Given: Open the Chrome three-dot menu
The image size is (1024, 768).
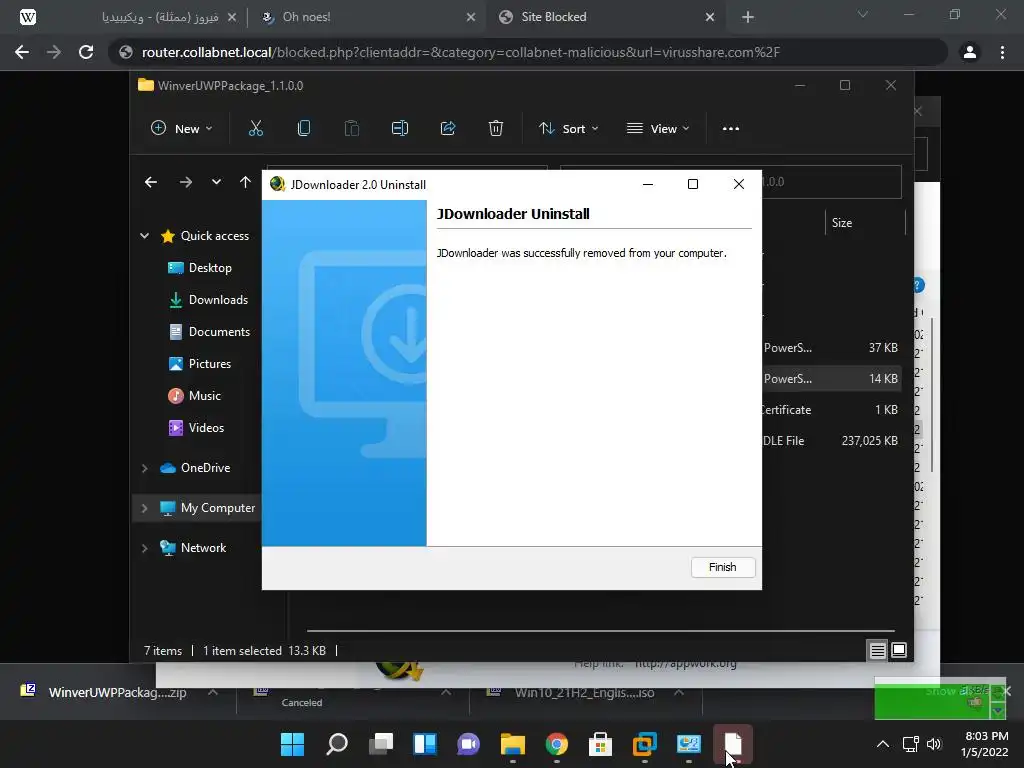Looking at the screenshot, I should click(x=1002, y=52).
